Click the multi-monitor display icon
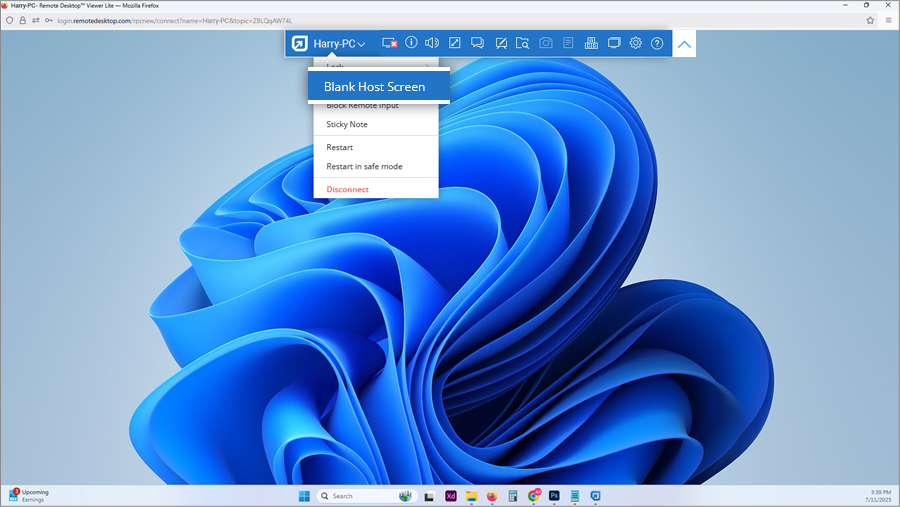Image resolution: width=900 pixels, height=507 pixels. tap(613, 43)
